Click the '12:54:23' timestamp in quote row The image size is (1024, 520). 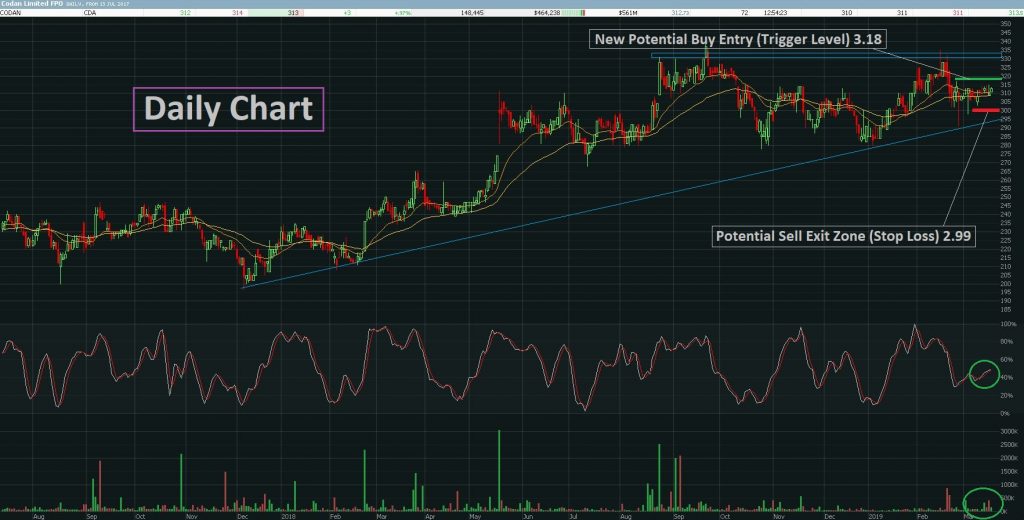pos(775,12)
